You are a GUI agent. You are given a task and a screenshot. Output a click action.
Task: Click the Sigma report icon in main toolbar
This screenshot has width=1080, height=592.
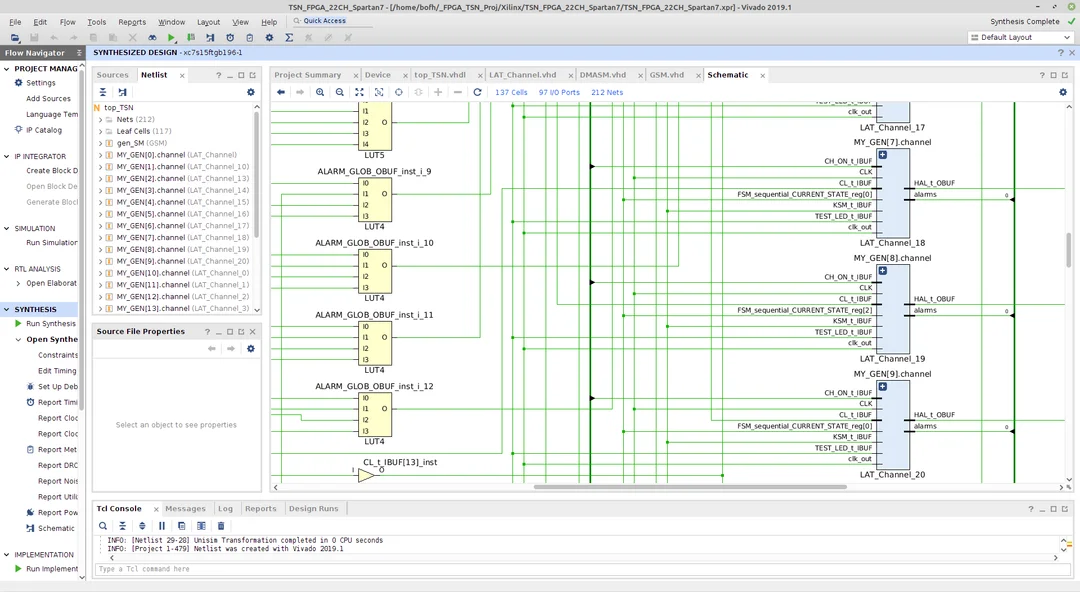pos(289,37)
